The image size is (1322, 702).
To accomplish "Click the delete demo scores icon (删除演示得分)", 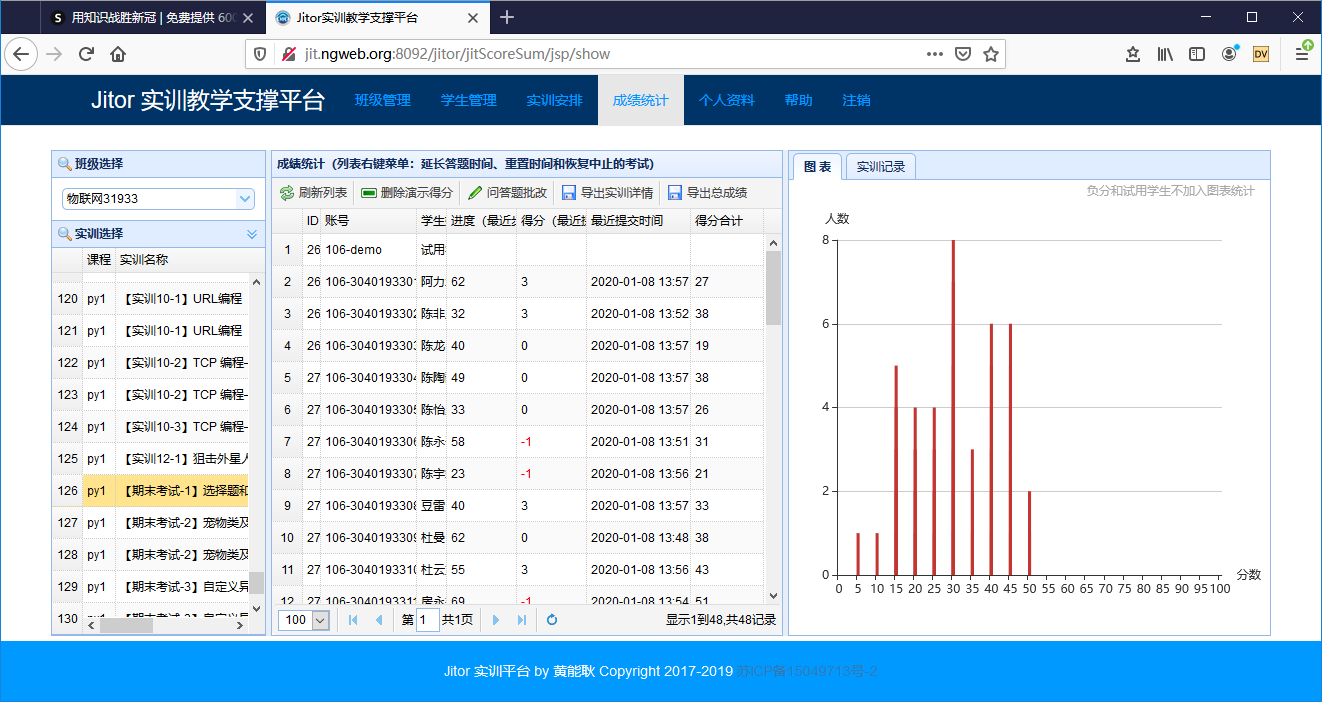I will point(369,193).
